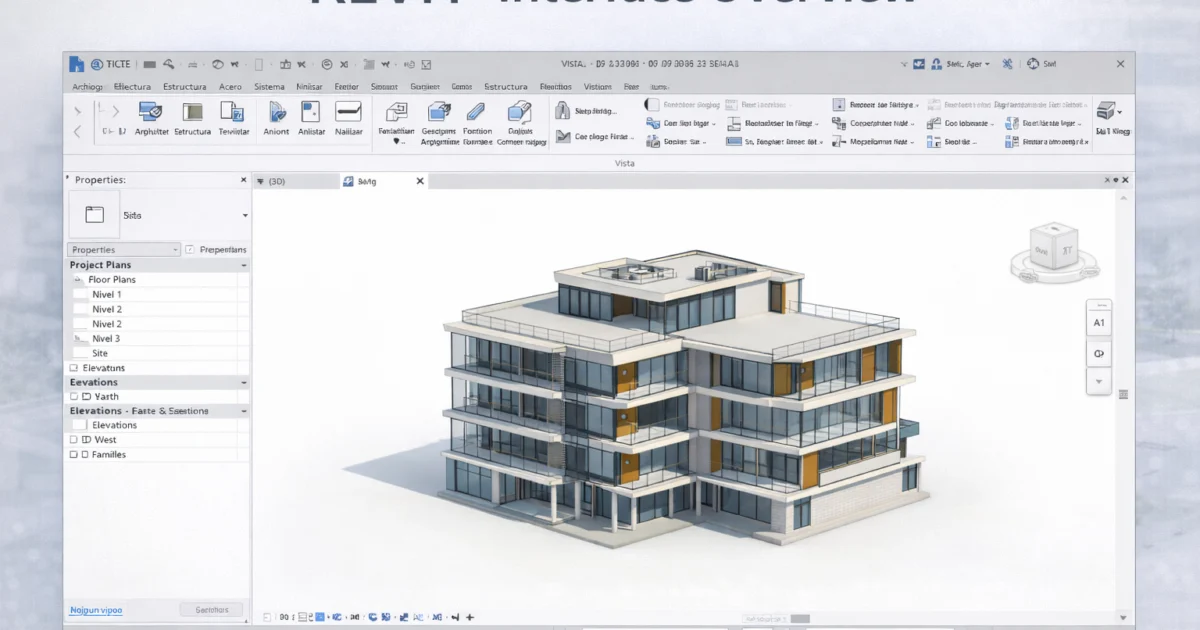1200x630 pixels.
Task: Toggle the Familles checkbox in the project browser
Action: [73, 454]
